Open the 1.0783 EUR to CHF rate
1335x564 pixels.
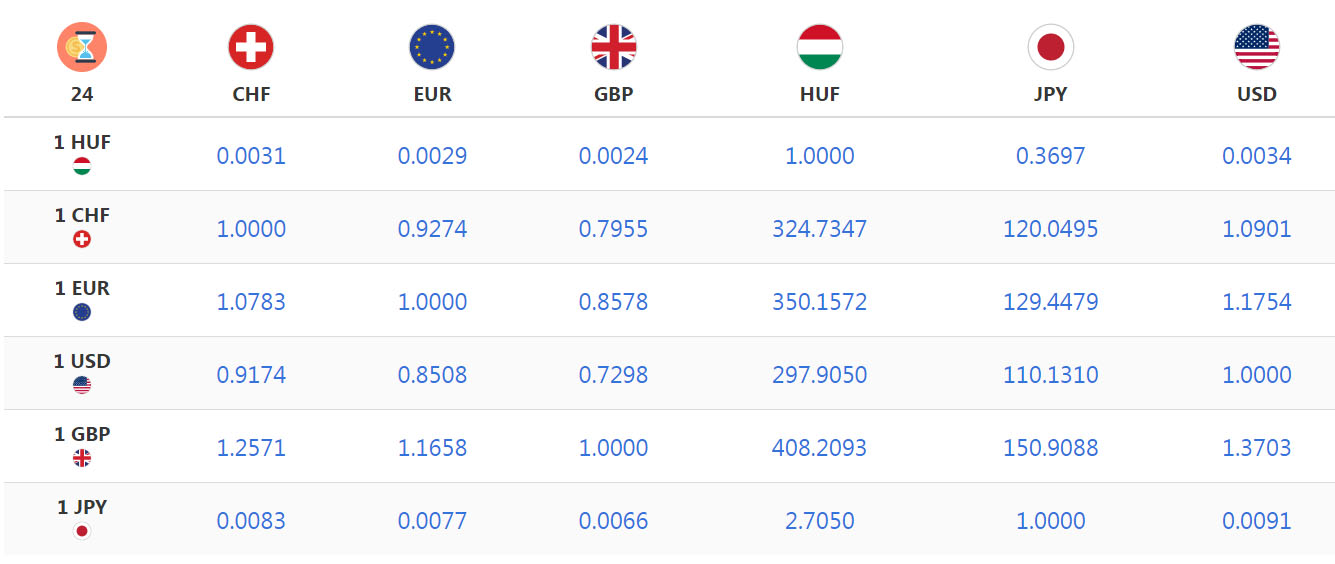coord(251,302)
